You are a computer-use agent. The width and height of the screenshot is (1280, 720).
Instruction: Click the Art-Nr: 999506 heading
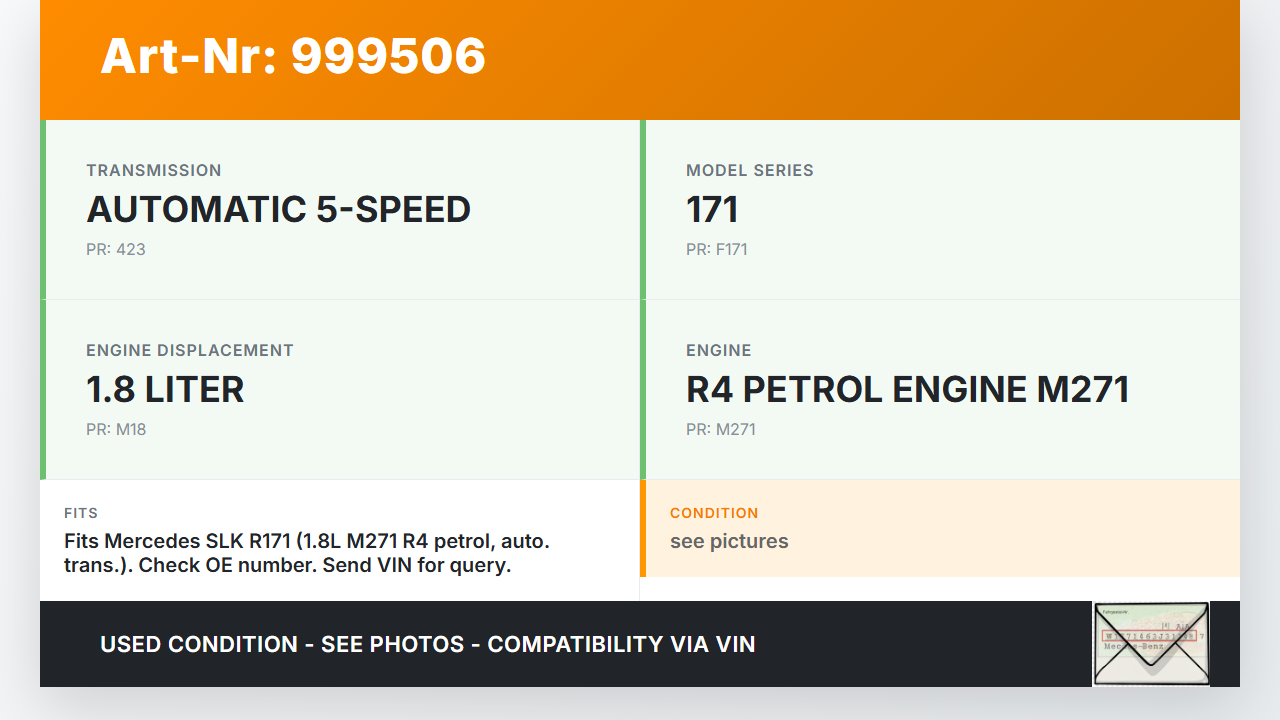293,56
